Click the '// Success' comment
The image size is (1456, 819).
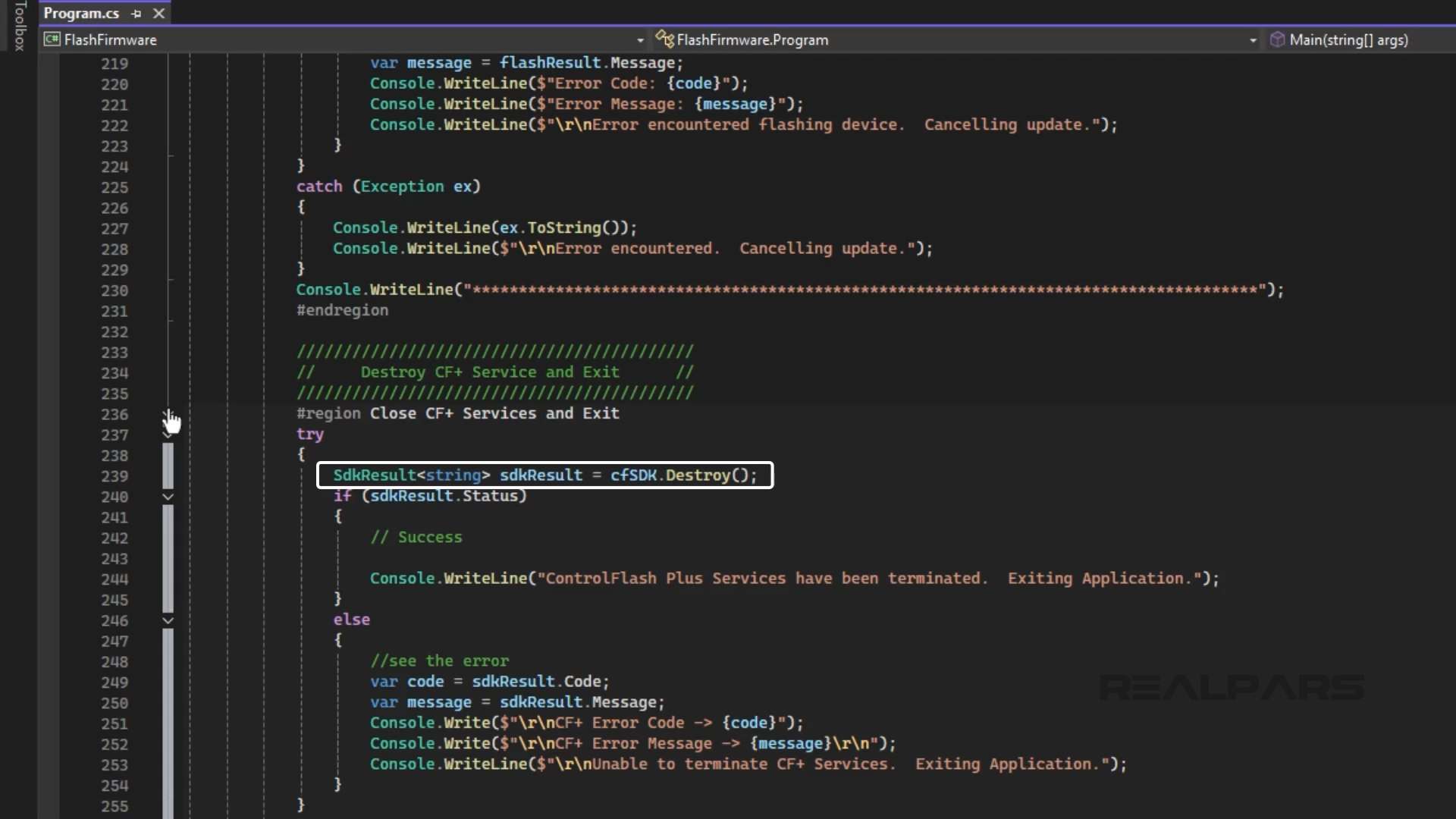click(416, 537)
